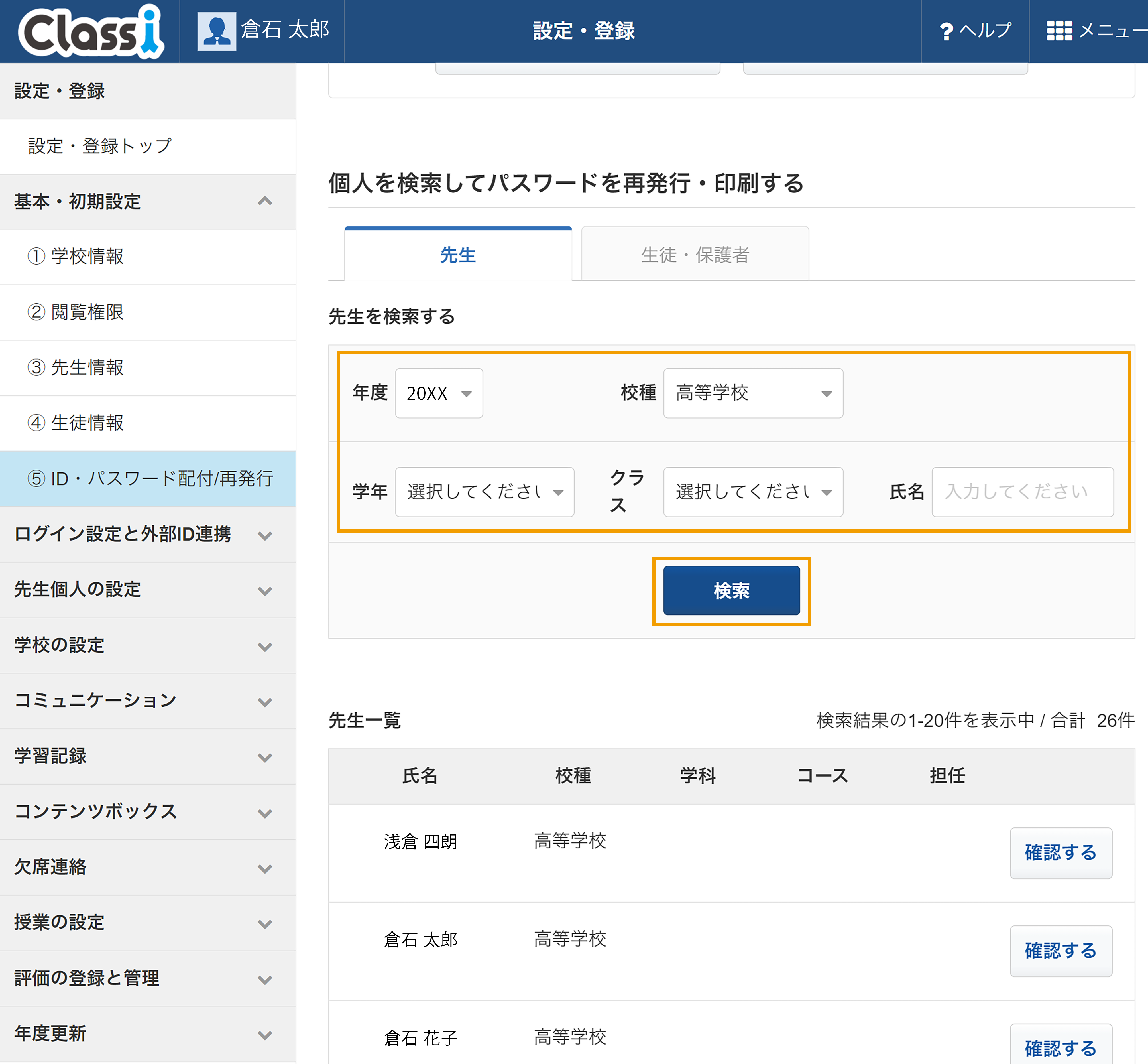The image size is (1148, 1064).
Task: Open ③ 先生情報 in sidebar
Action: tap(148, 367)
